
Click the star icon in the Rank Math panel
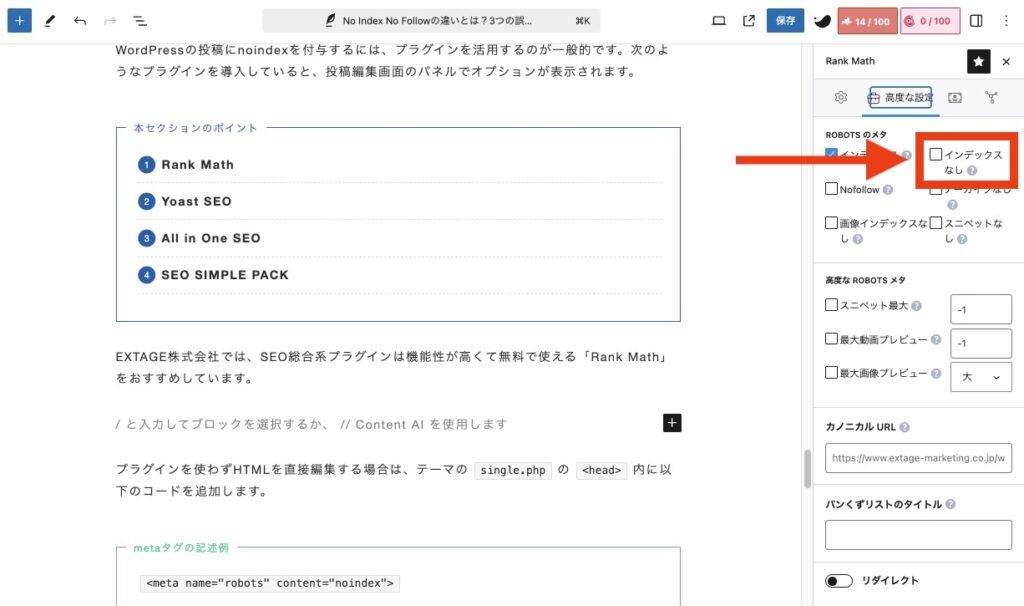pos(978,61)
